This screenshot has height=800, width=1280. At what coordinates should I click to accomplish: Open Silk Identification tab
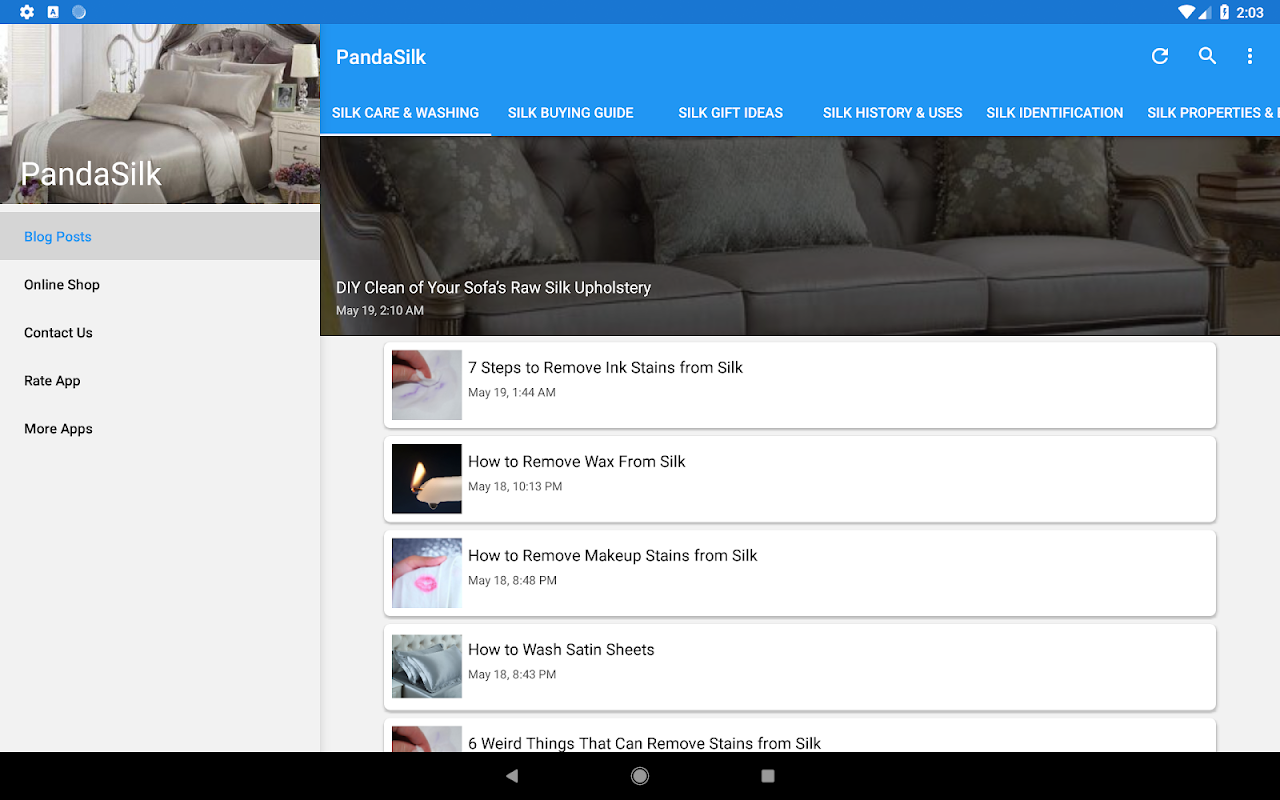(x=1055, y=113)
